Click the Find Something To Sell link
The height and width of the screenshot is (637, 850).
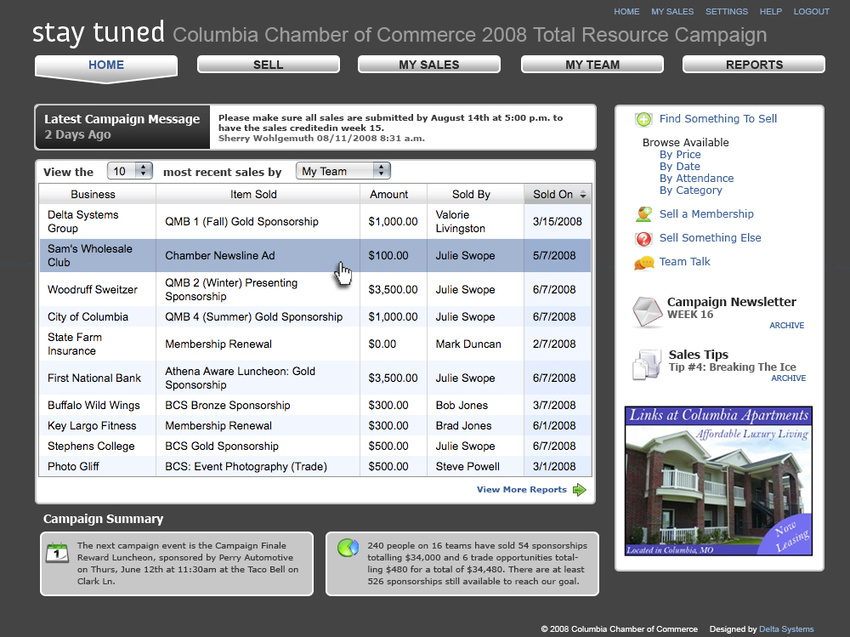[x=718, y=119]
